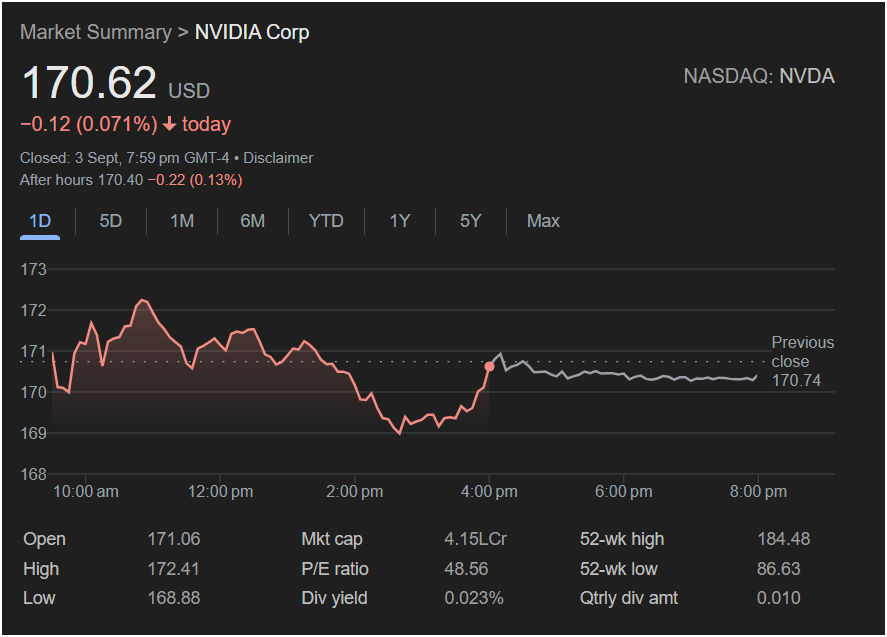The height and width of the screenshot is (637, 887).
Task: Click the Mkt cap value 4.15LCr
Action: pyautogui.click(x=475, y=539)
